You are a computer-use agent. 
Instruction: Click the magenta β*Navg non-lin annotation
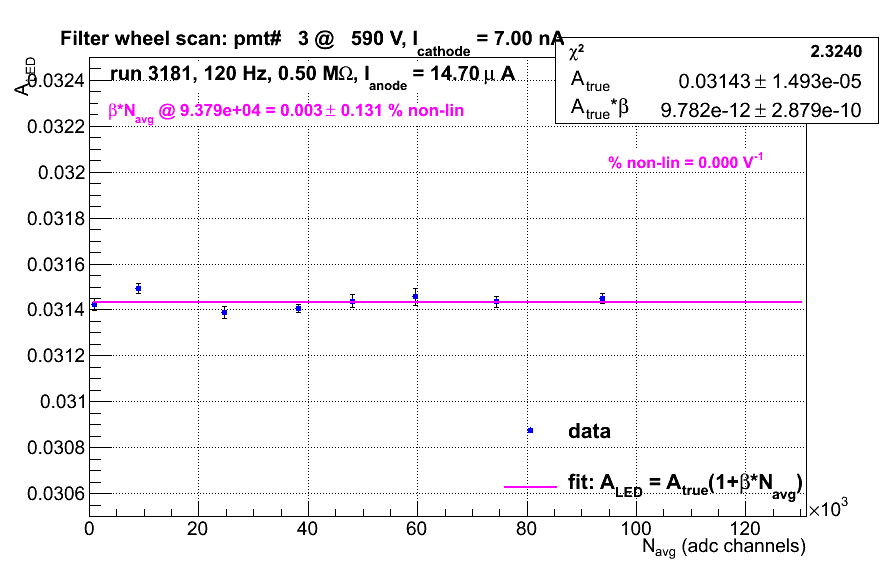(286, 112)
